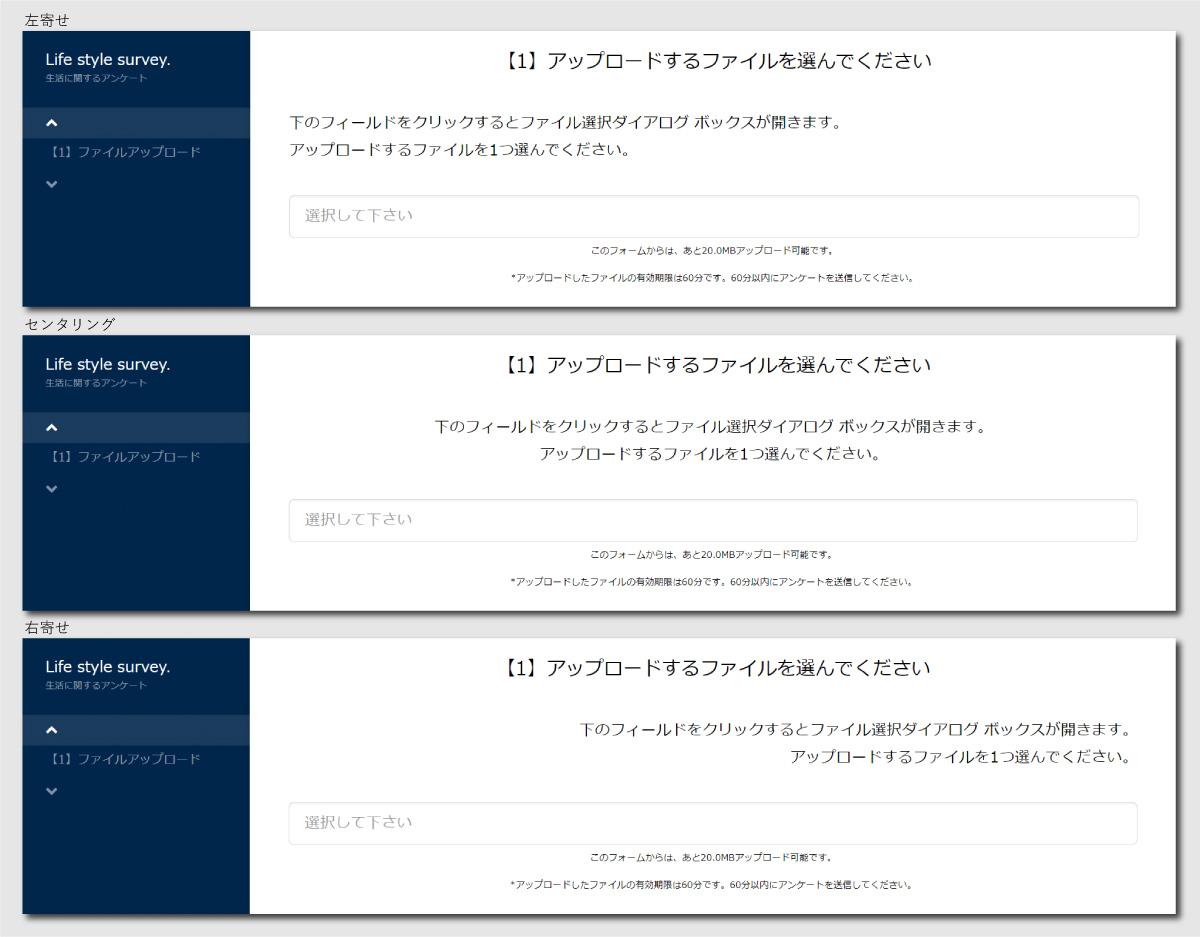The height and width of the screenshot is (937, 1200).
Task: Click the centered instruction text in the センタリング panel
Action: 710,440
